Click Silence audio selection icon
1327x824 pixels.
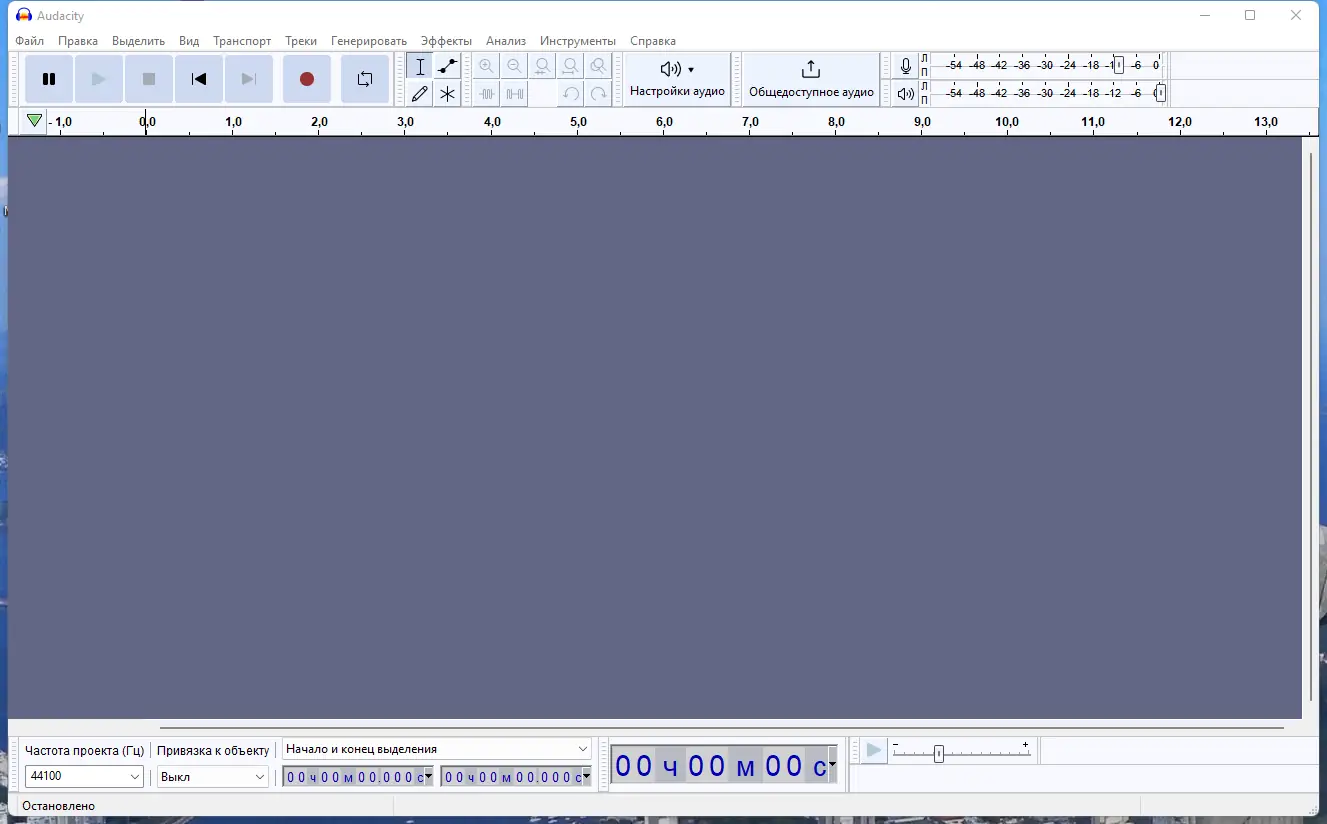(x=514, y=94)
